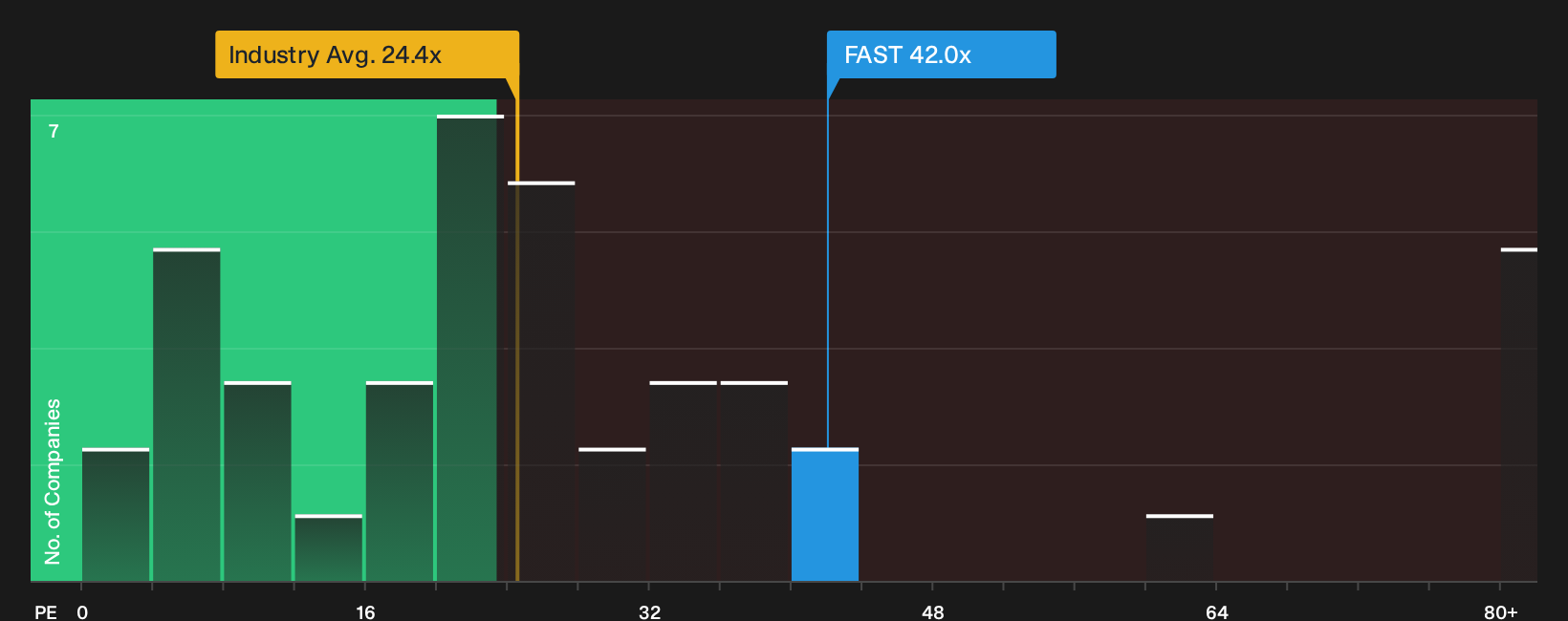This screenshot has width=1568, height=621.
Task: Select the dark bar just right of industry average line
Action: coord(541,382)
